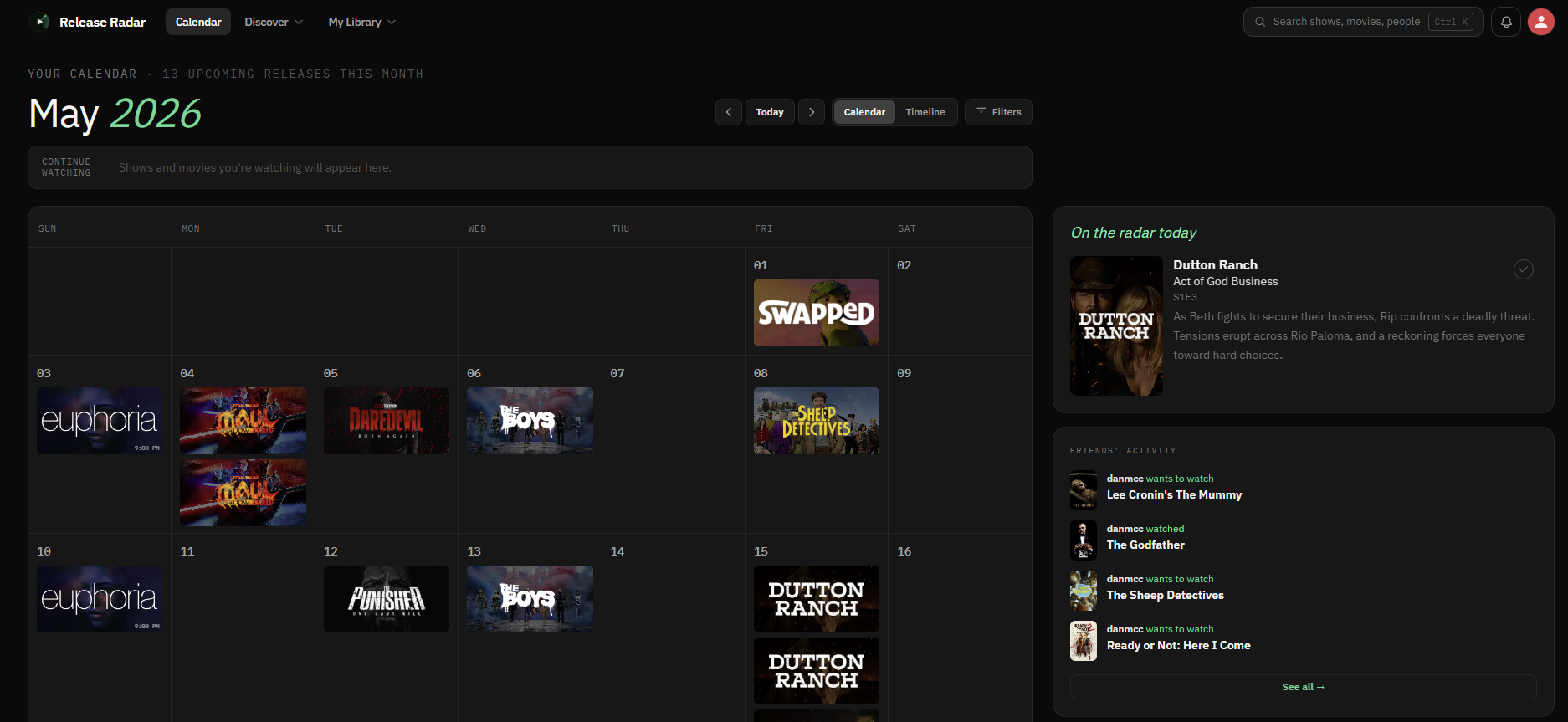Mark Dutton Ranch episode as watched

coord(1524,269)
